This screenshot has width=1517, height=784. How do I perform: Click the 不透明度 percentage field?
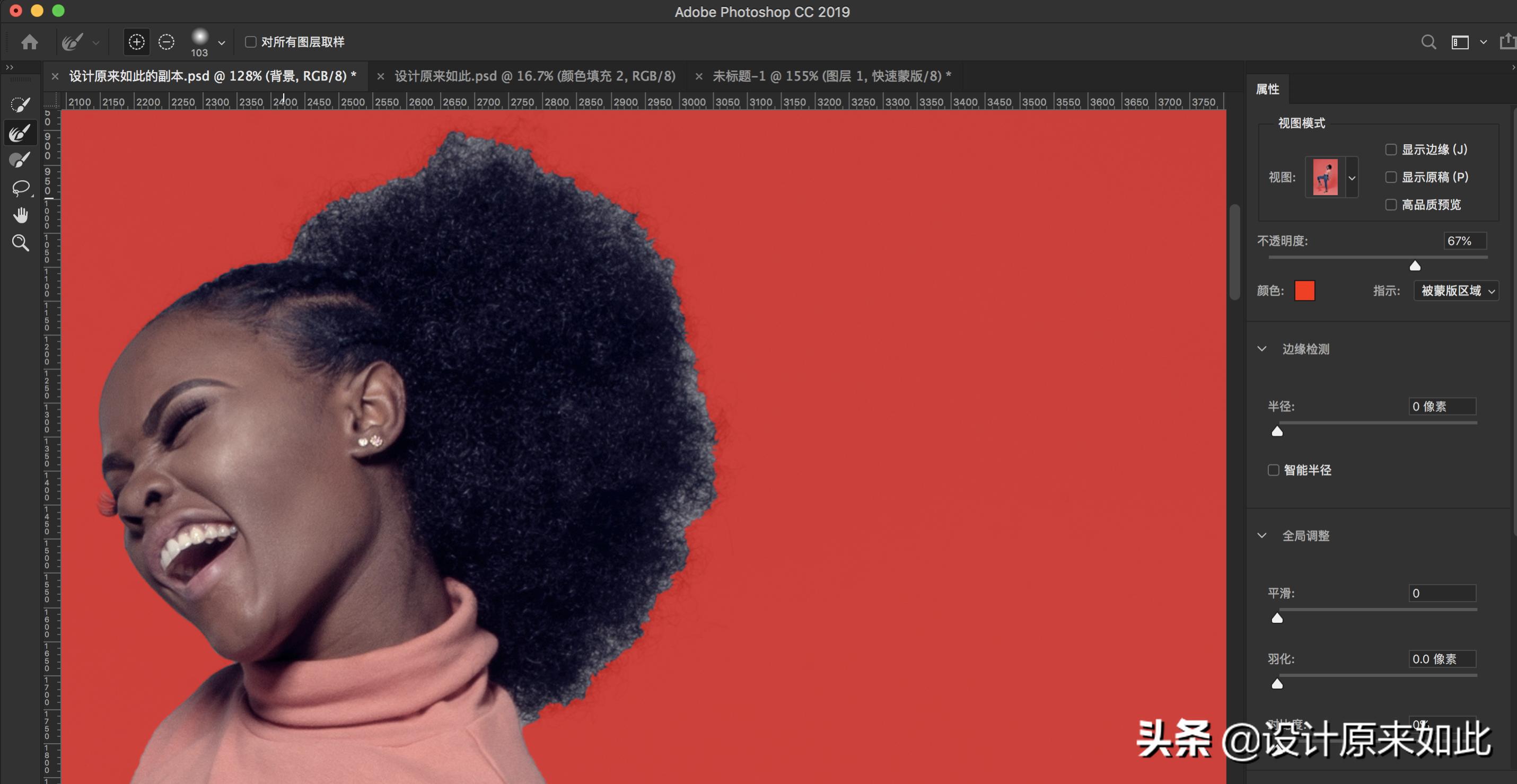pyautogui.click(x=1464, y=241)
